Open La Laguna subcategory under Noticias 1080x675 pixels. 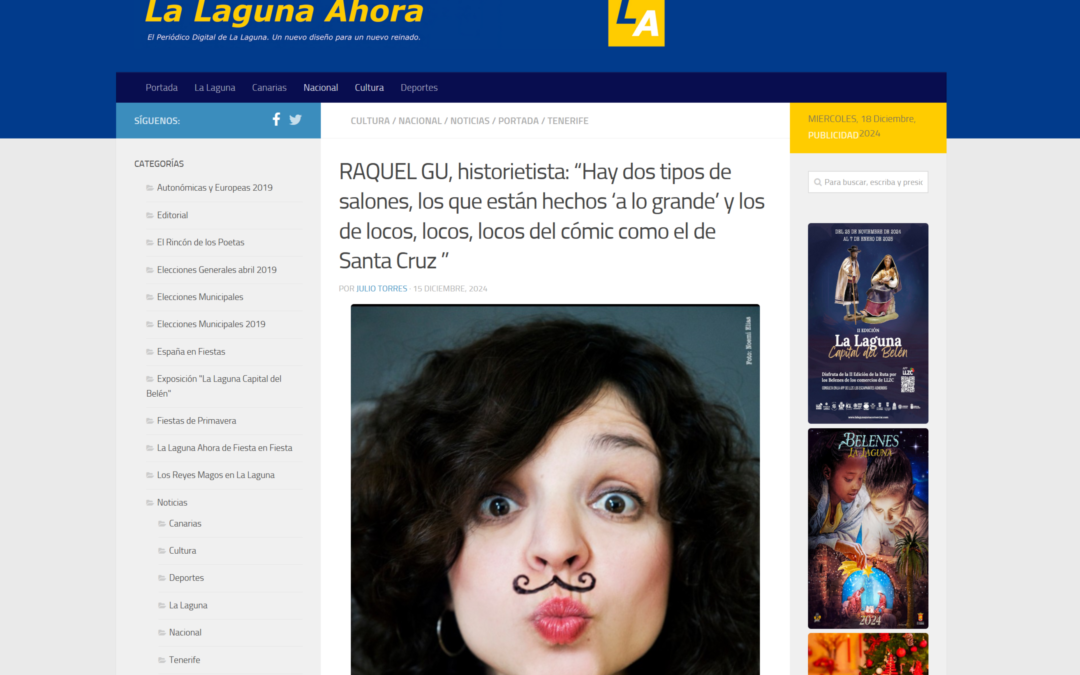(188, 605)
